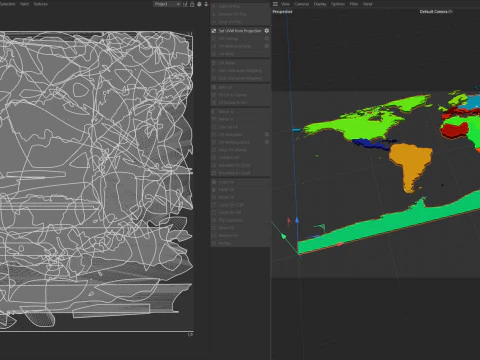Open the viewport Options menu
480x360 pixels.
[338, 4]
